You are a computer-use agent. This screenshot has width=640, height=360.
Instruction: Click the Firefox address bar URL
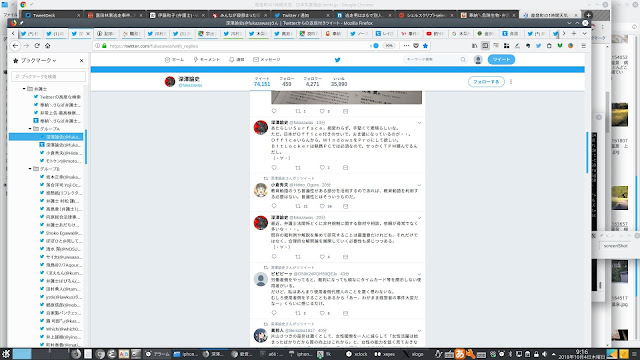154,46
